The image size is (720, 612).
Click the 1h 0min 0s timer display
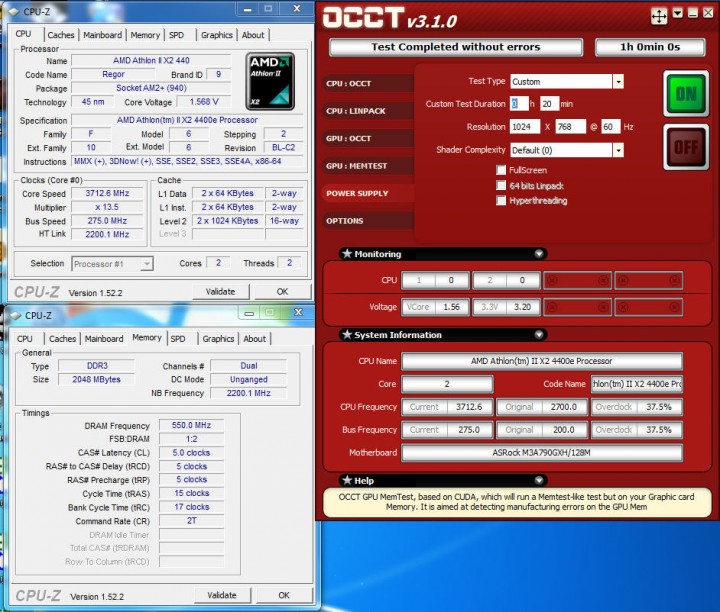coord(650,47)
